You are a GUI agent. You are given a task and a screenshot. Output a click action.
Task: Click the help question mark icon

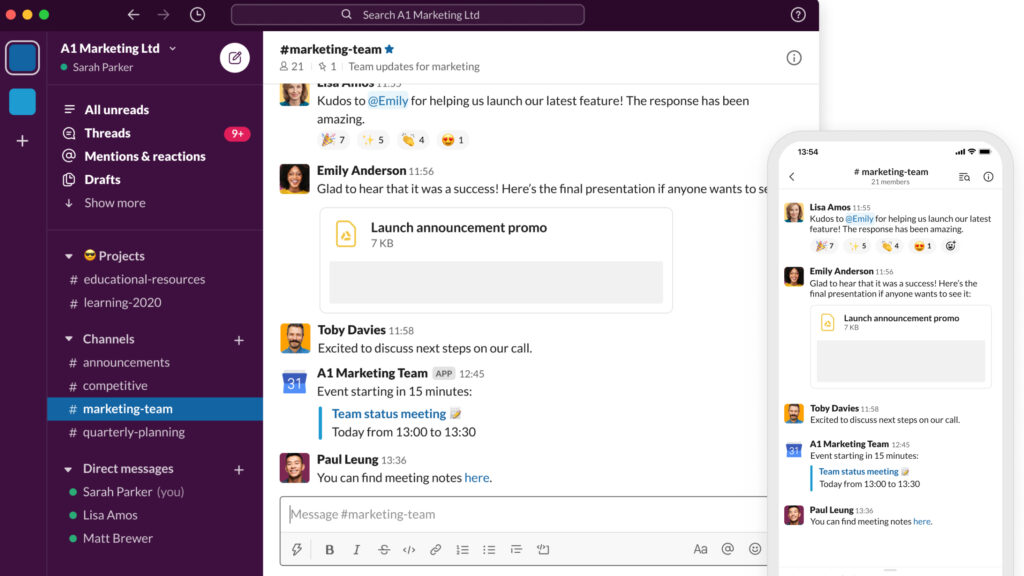pos(798,15)
